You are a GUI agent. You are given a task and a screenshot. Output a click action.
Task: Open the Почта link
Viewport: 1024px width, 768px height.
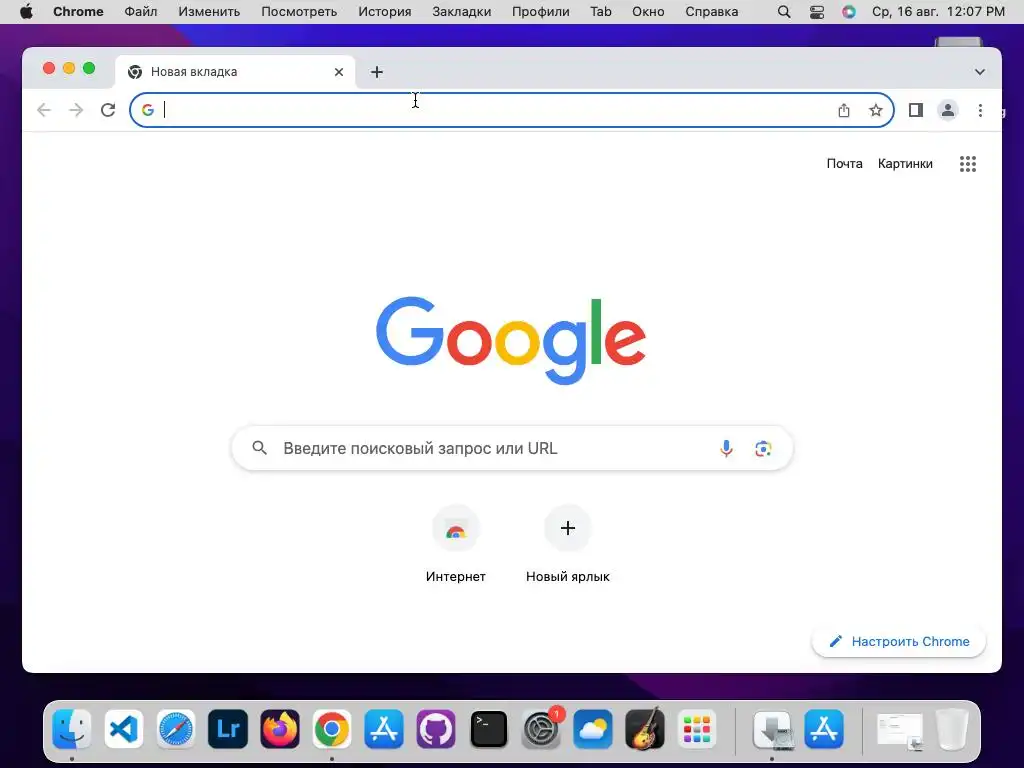coord(844,164)
